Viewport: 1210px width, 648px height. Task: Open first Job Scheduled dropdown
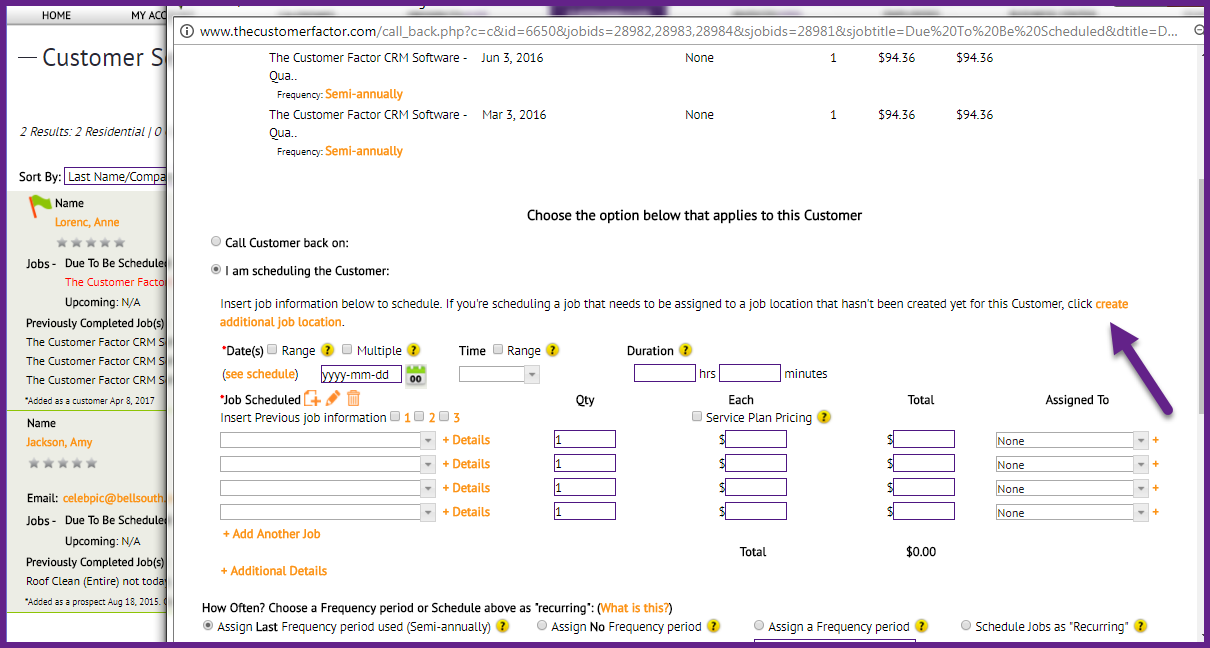pyautogui.click(x=328, y=440)
